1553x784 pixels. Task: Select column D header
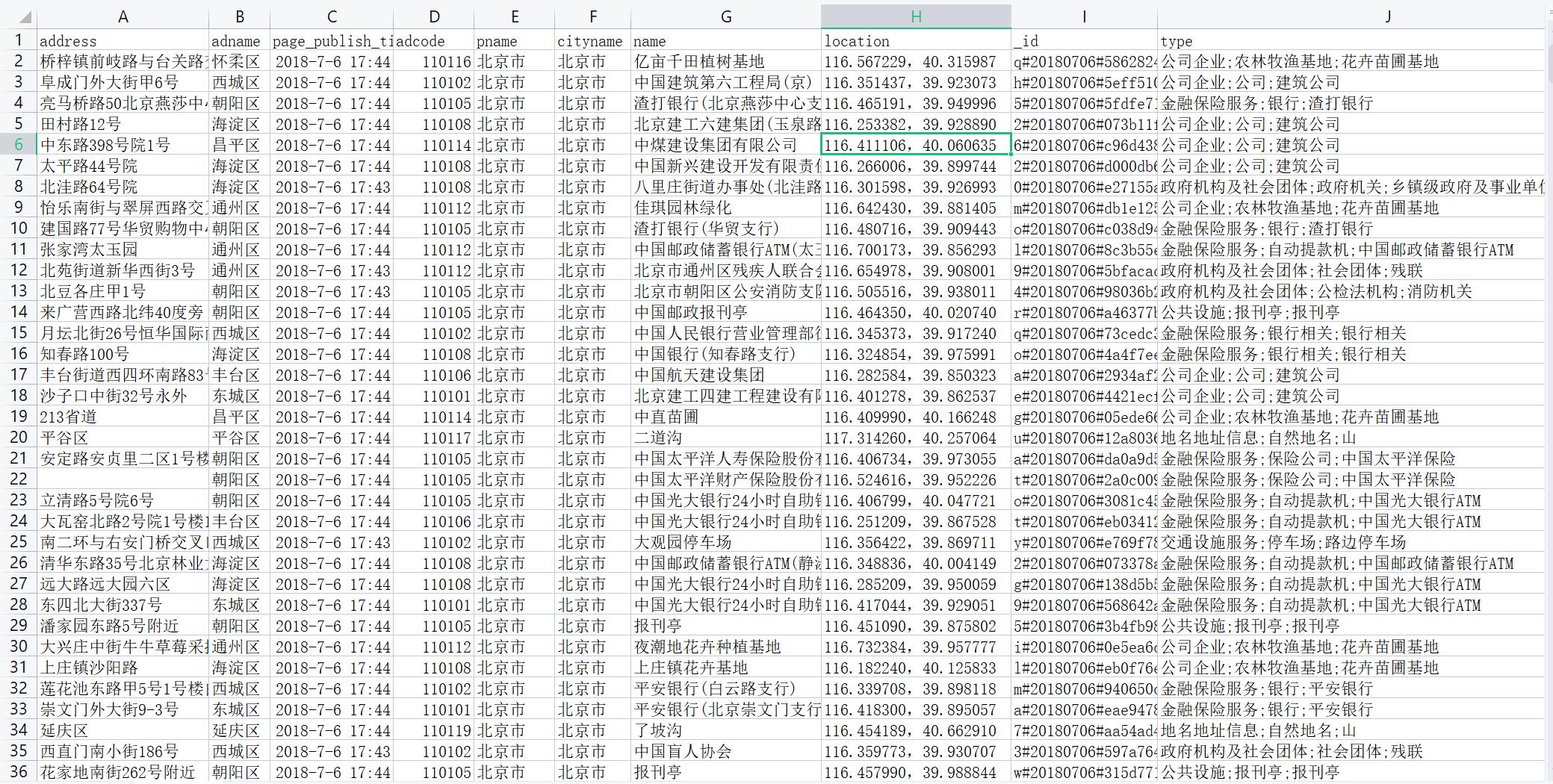(433, 16)
